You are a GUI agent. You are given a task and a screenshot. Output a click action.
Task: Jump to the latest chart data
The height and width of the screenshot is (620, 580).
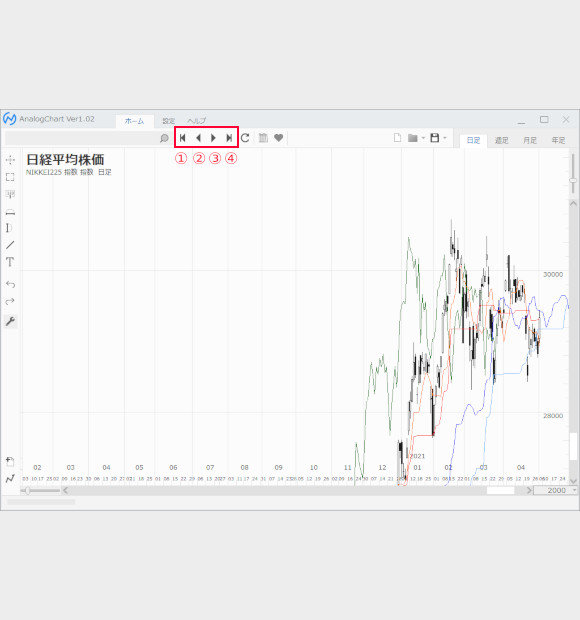[x=229, y=138]
